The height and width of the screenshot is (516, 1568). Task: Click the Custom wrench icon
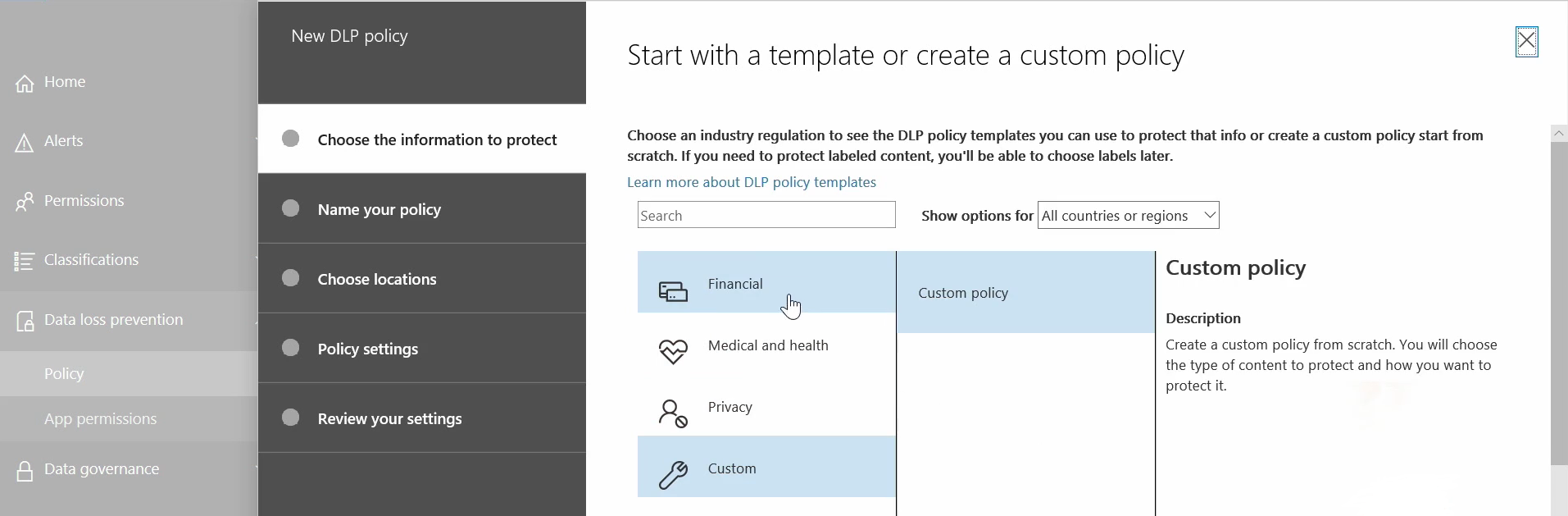click(673, 475)
